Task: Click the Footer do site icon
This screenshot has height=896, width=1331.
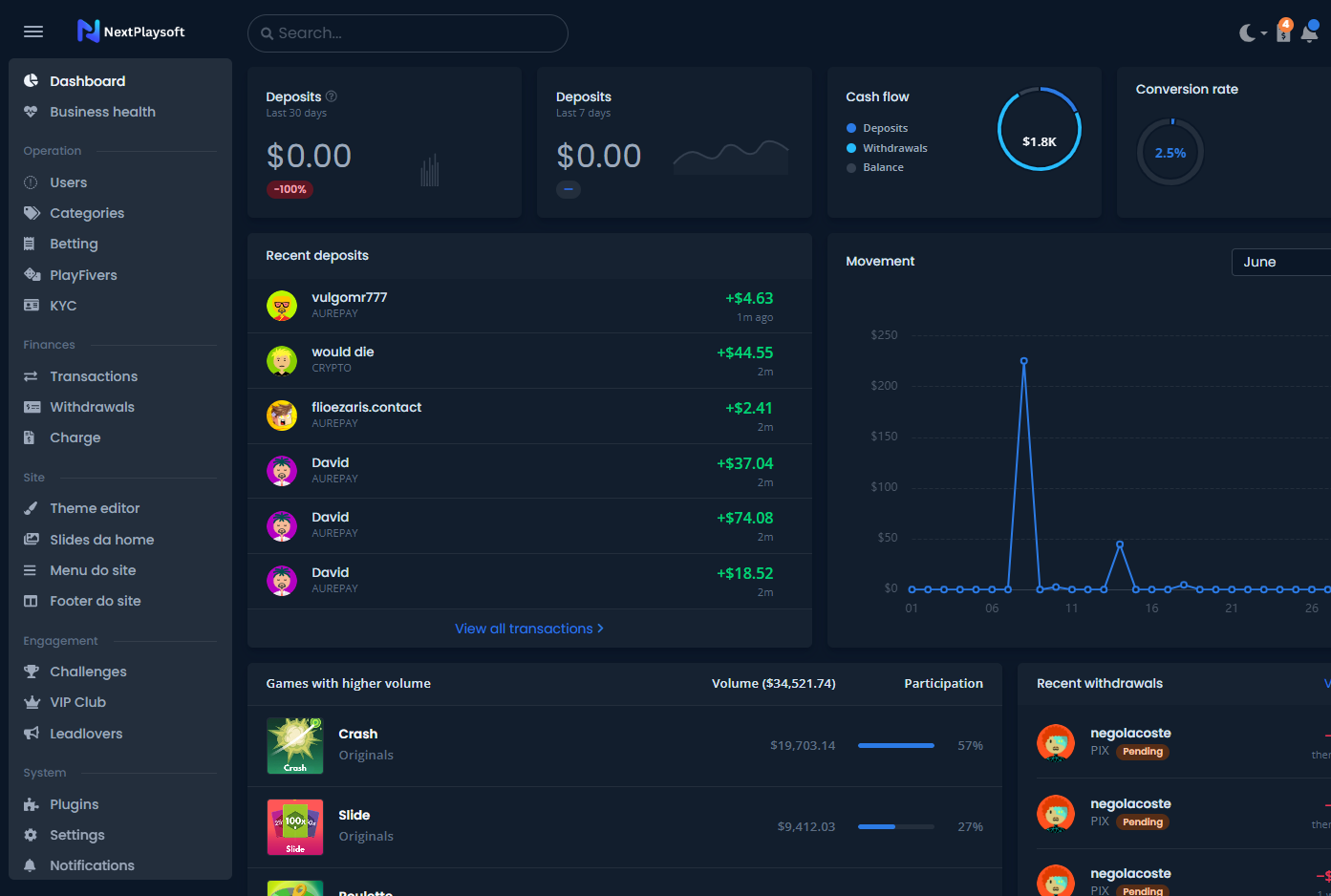Action: [31, 601]
